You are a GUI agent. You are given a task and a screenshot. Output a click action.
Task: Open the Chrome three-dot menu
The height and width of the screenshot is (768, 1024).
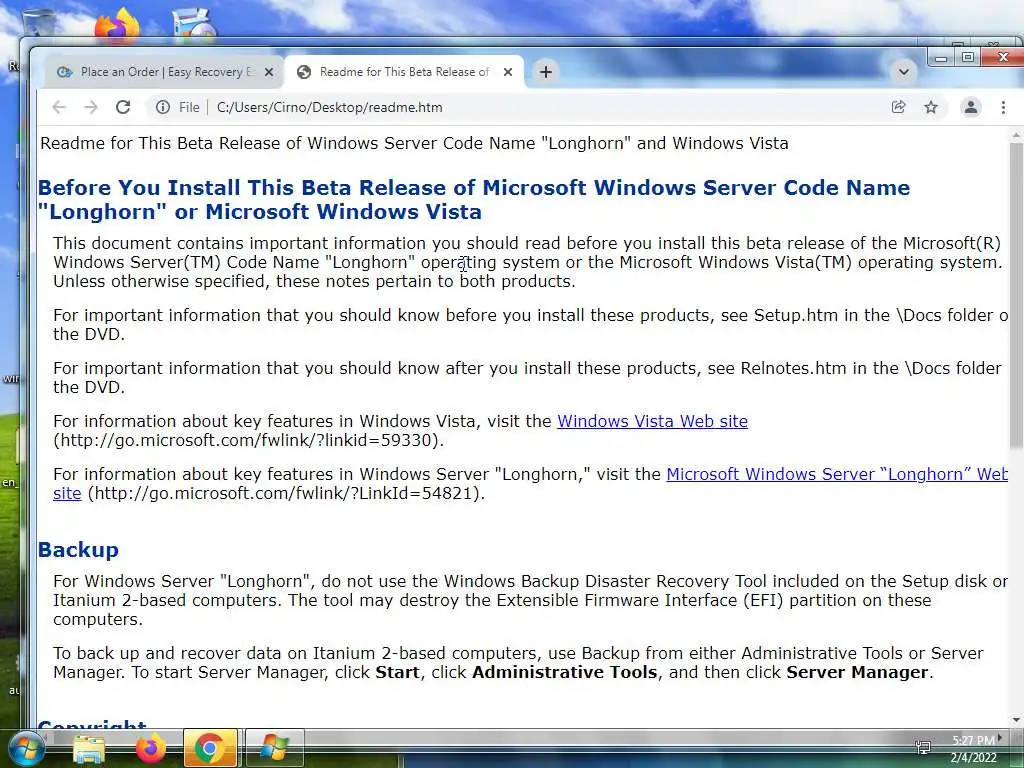coord(1003,107)
